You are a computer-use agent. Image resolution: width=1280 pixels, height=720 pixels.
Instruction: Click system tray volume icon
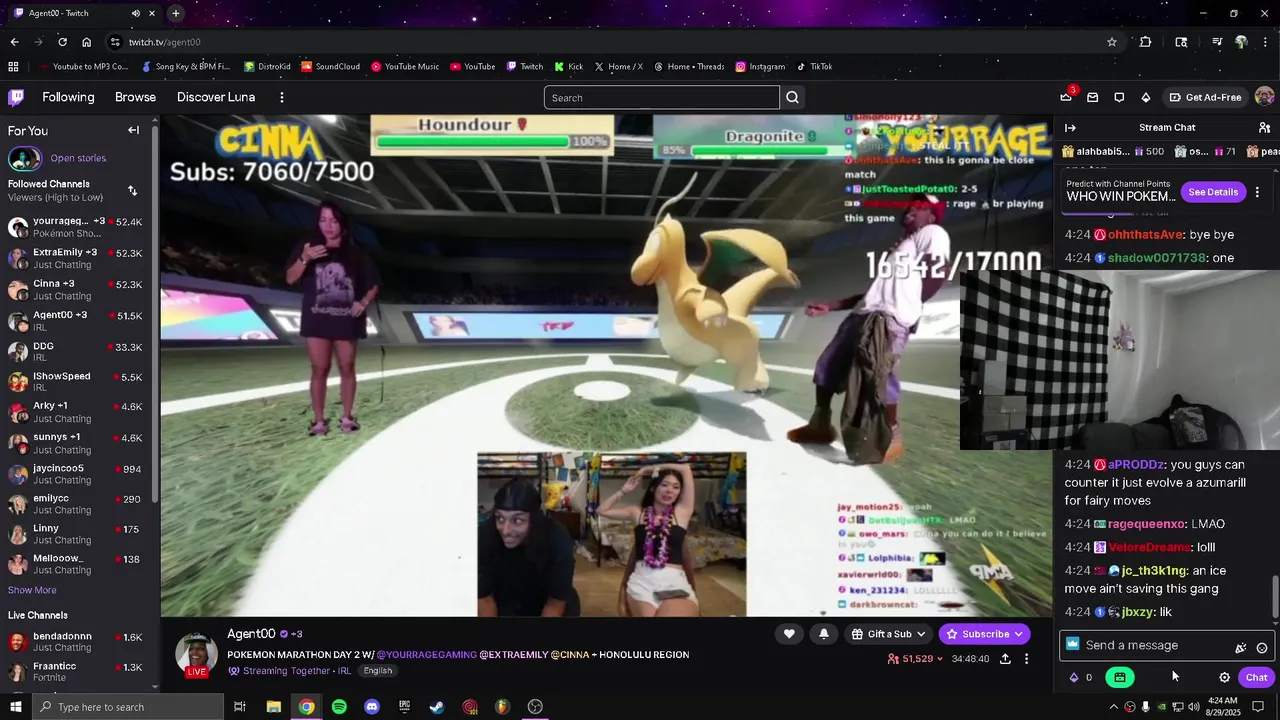click(x=1194, y=707)
